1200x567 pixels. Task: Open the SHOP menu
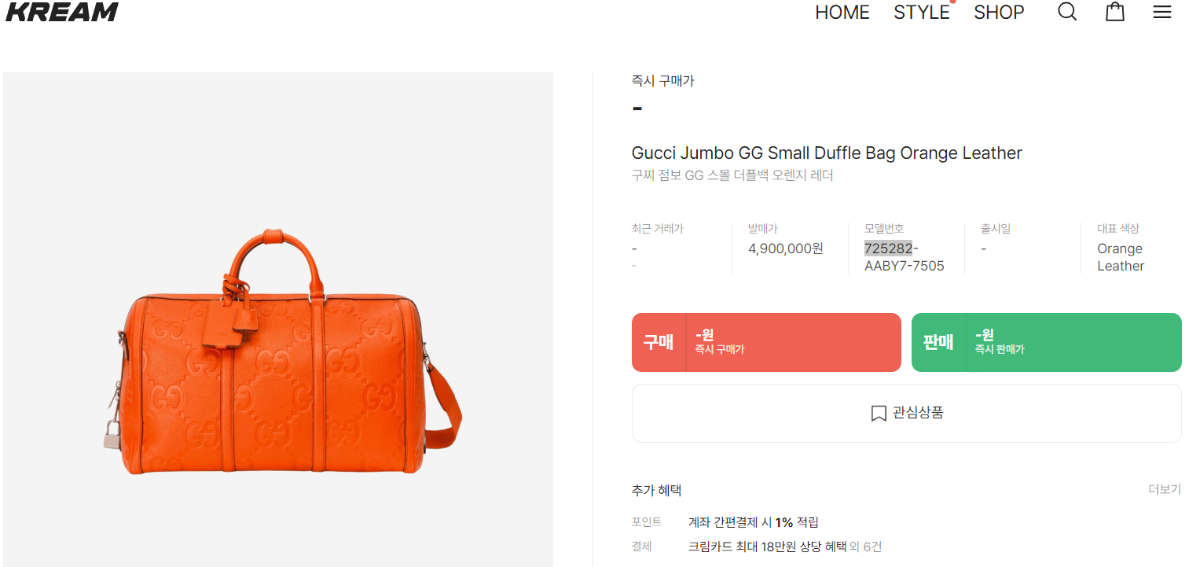[x=999, y=12]
